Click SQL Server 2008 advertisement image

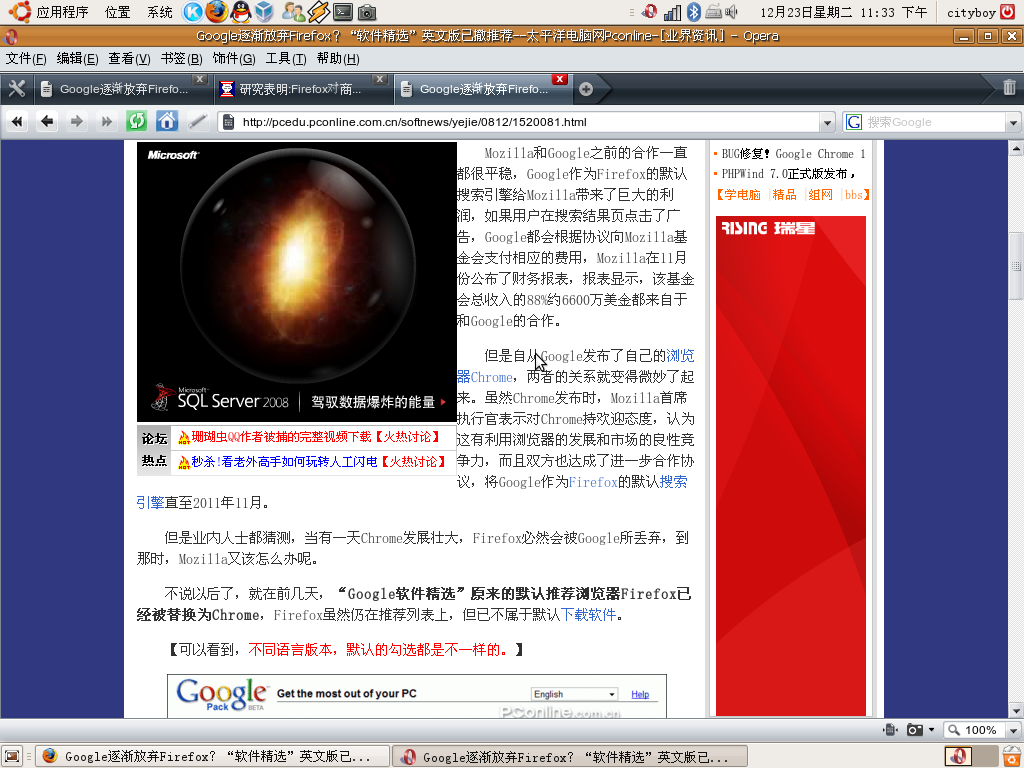(296, 282)
